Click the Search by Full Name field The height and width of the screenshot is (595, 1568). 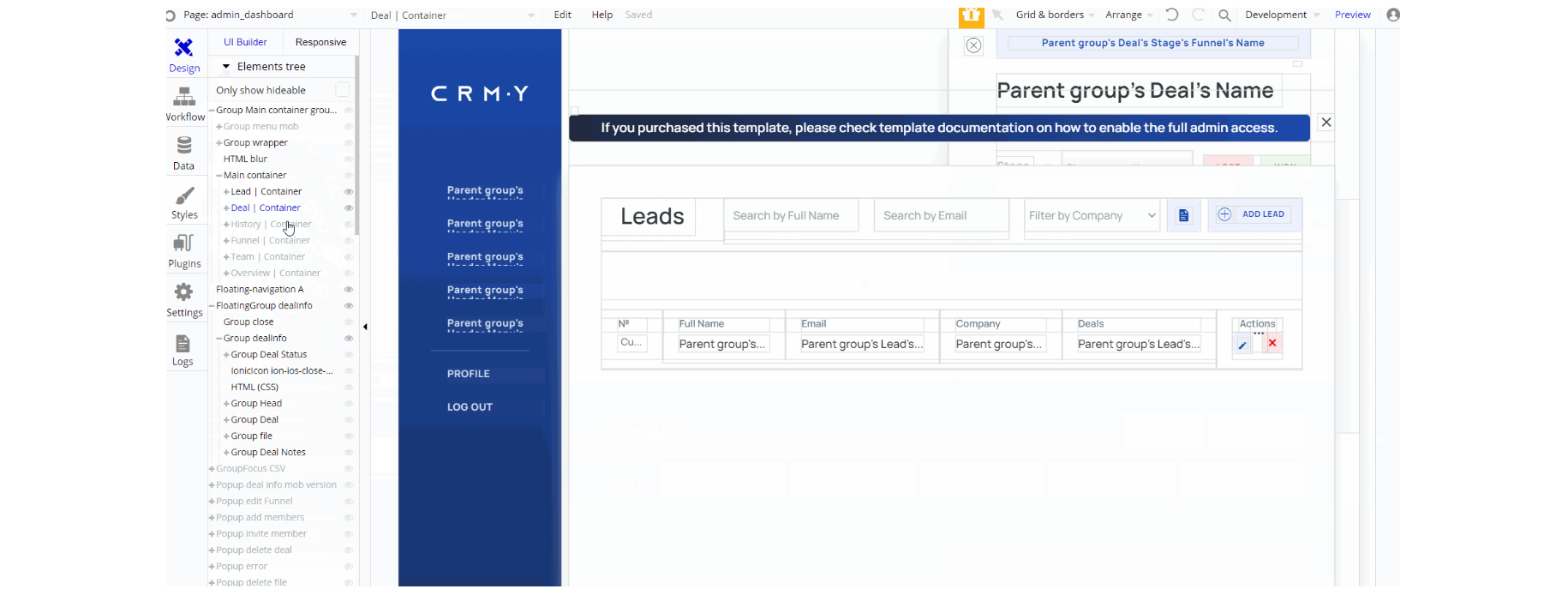(x=791, y=216)
